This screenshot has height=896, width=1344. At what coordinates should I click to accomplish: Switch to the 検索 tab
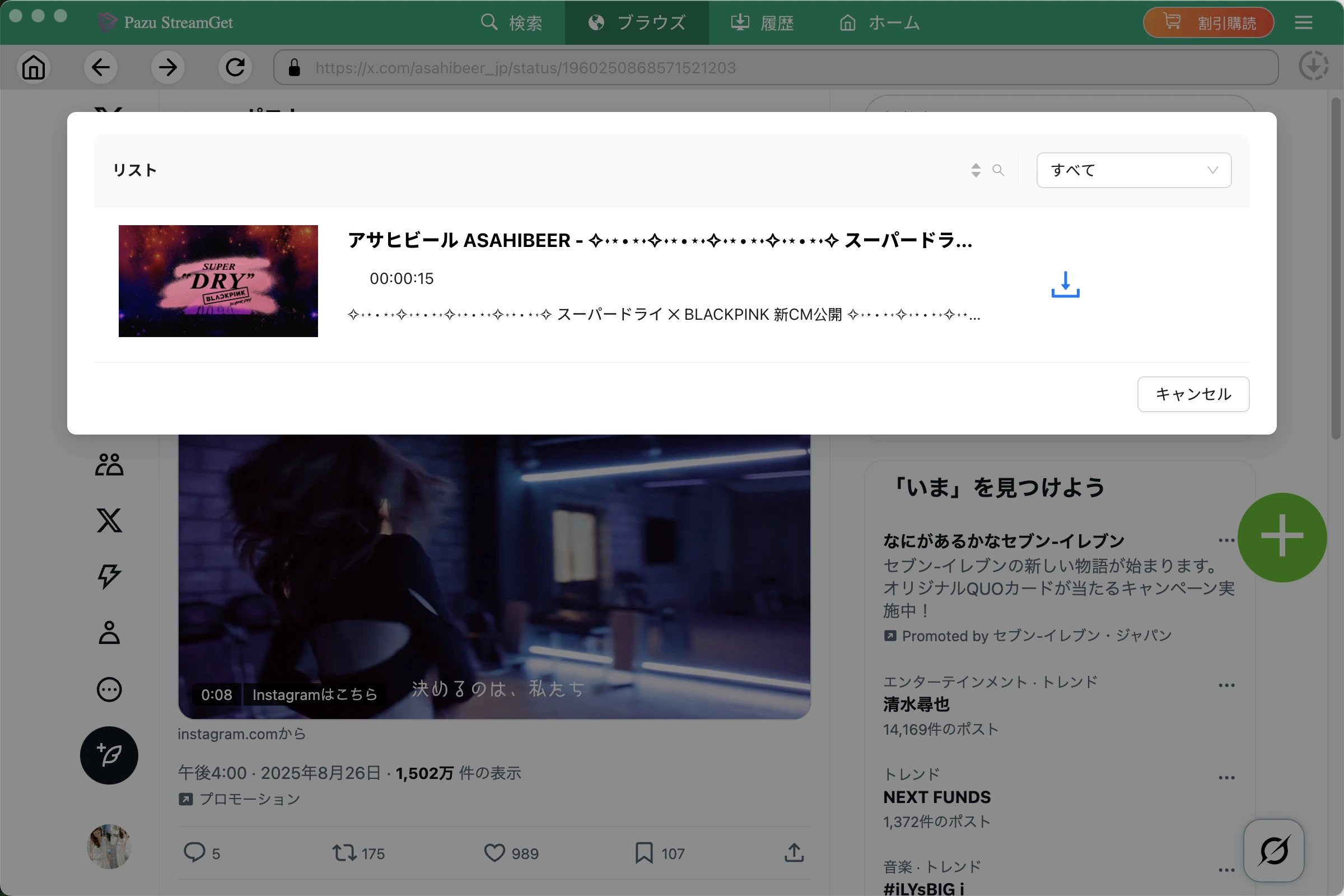coord(511,22)
